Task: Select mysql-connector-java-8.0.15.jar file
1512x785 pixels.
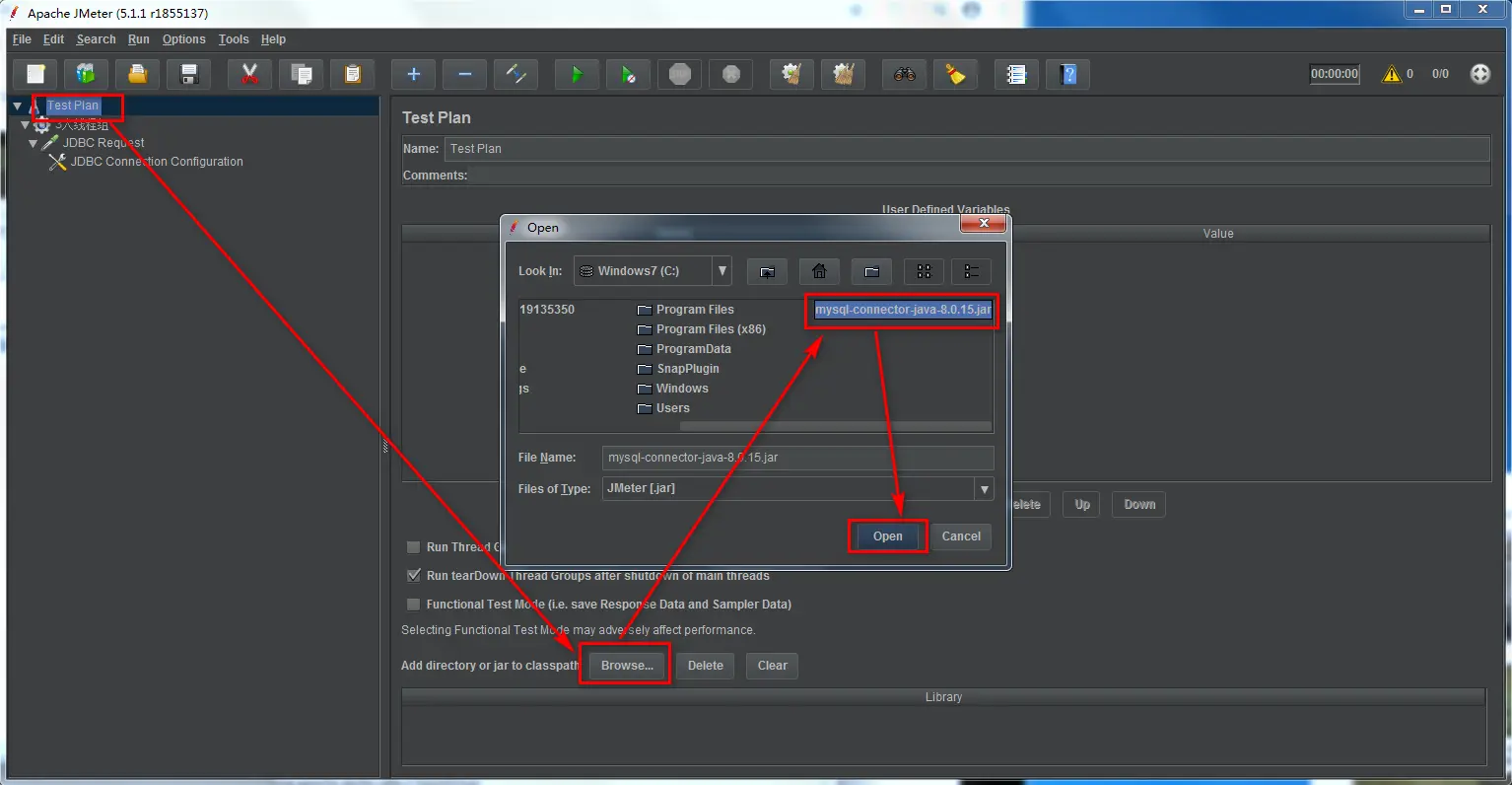Action: [903, 310]
